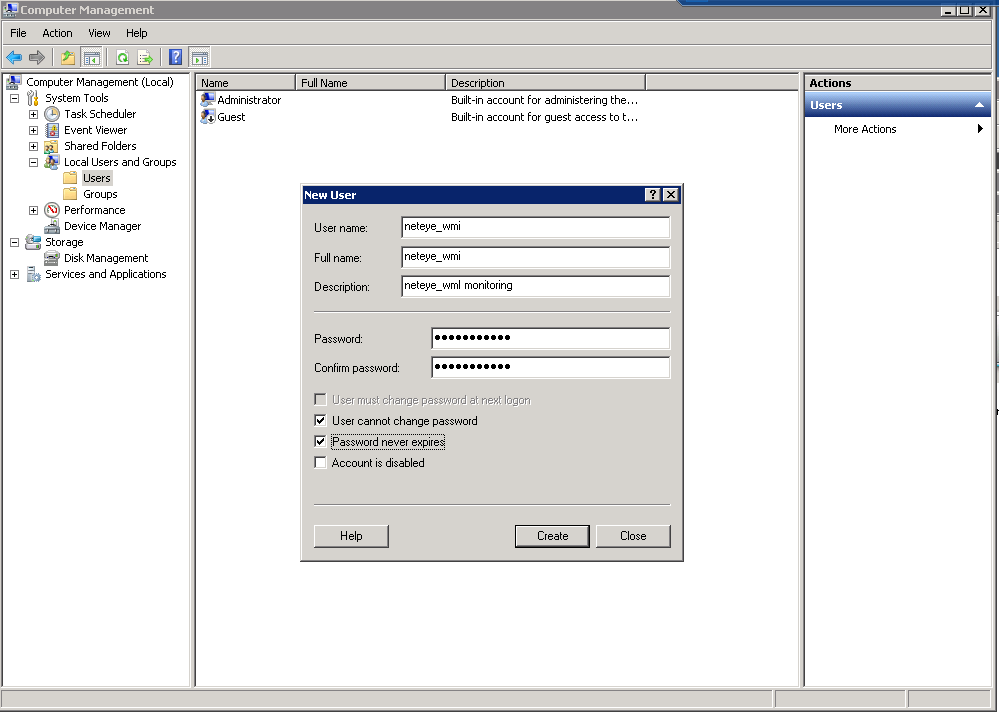Select Disk Management icon in tree
The height and width of the screenshot is (712, 999).
point(52,258)
